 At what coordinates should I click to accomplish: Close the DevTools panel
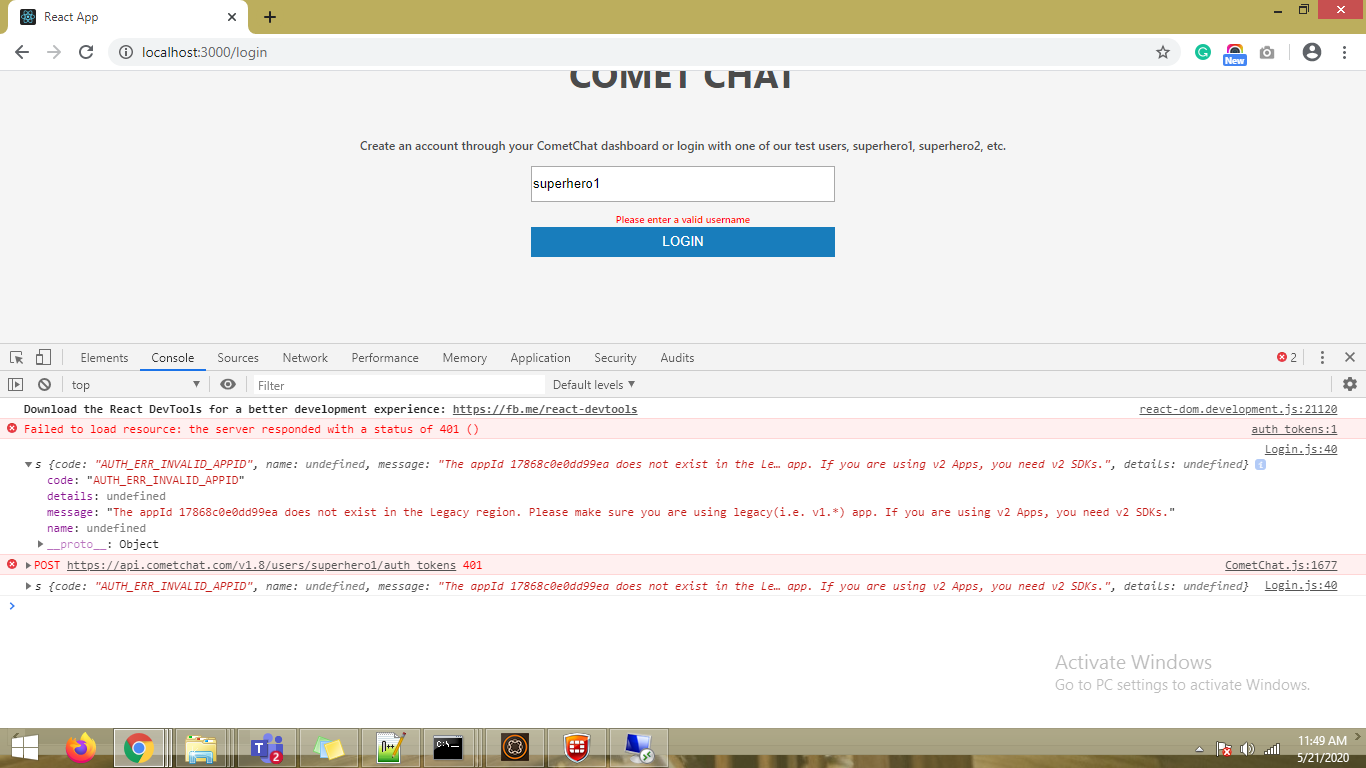tap(1350, 357)
